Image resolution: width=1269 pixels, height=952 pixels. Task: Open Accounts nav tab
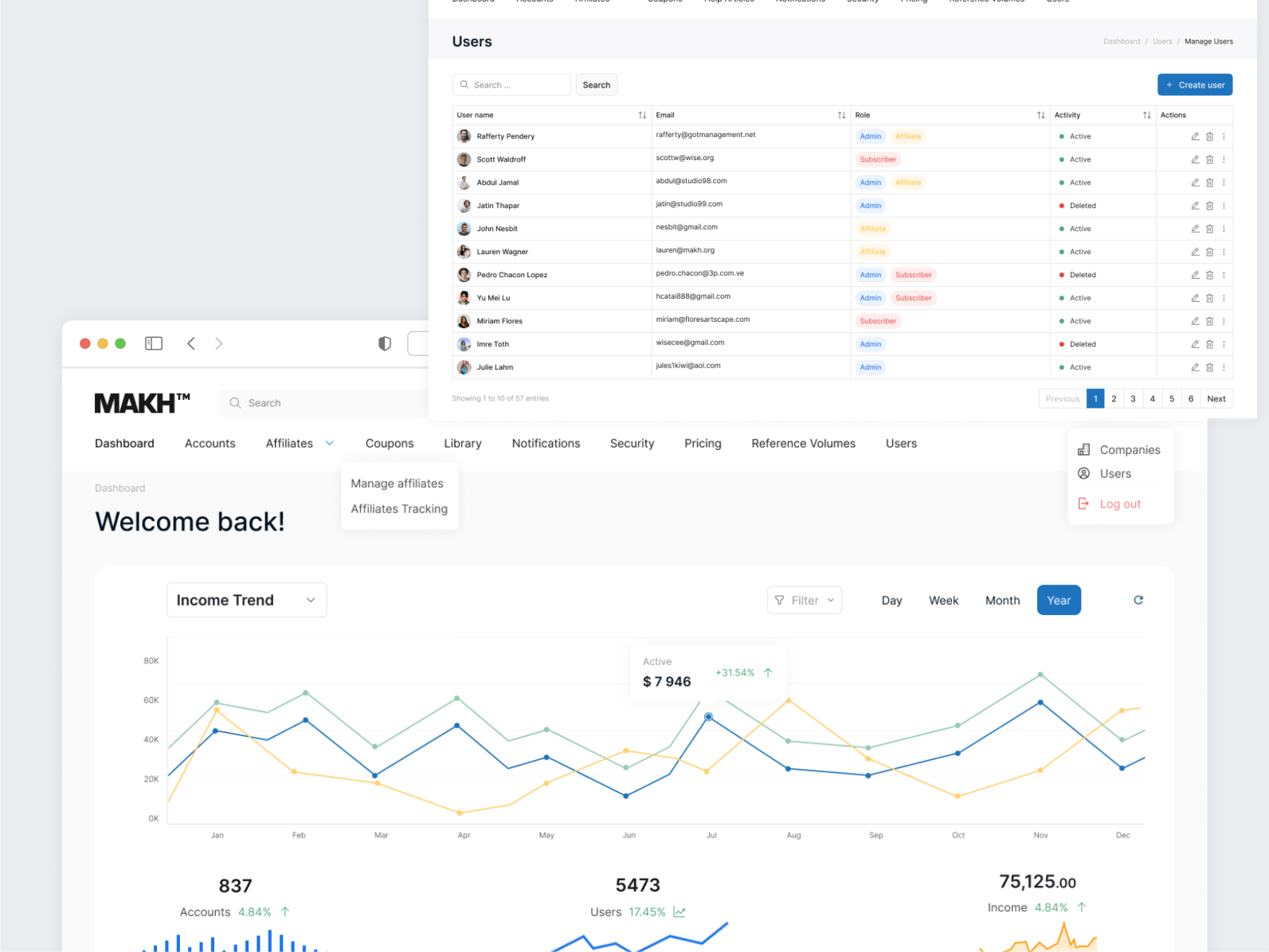210,443
